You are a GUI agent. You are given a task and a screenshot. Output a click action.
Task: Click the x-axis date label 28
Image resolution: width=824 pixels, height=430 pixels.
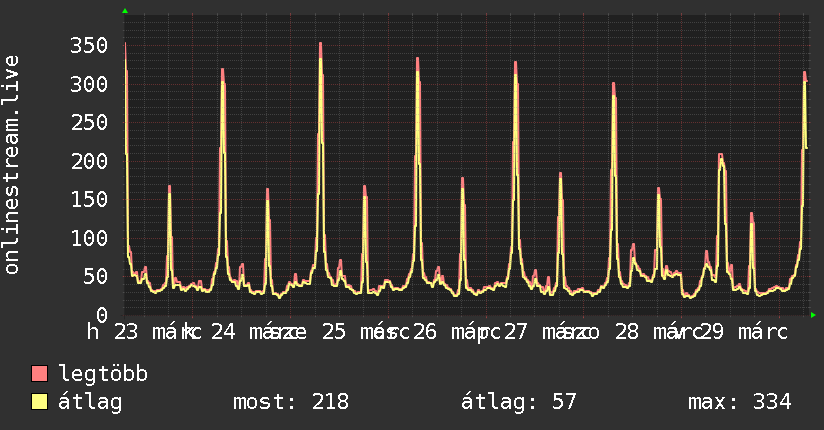(x=627, y=332)
